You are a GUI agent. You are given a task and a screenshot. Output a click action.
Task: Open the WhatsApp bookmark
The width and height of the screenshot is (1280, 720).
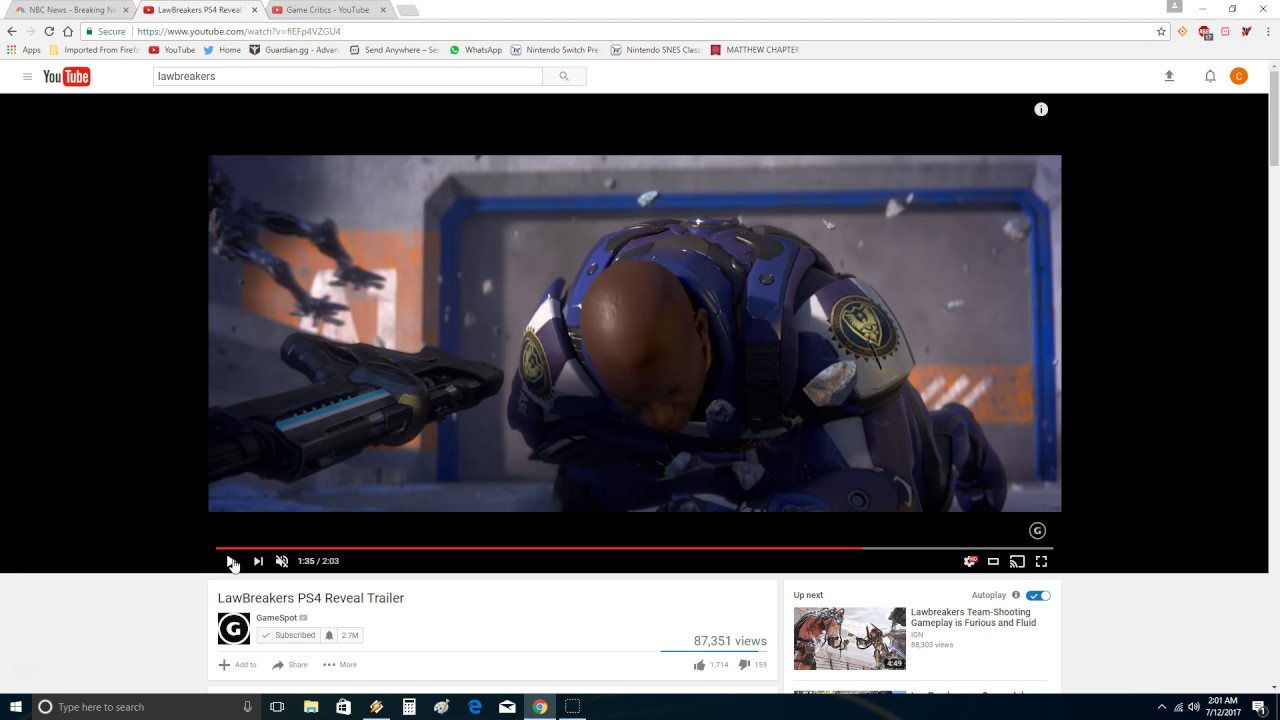(x=476, y=50)
